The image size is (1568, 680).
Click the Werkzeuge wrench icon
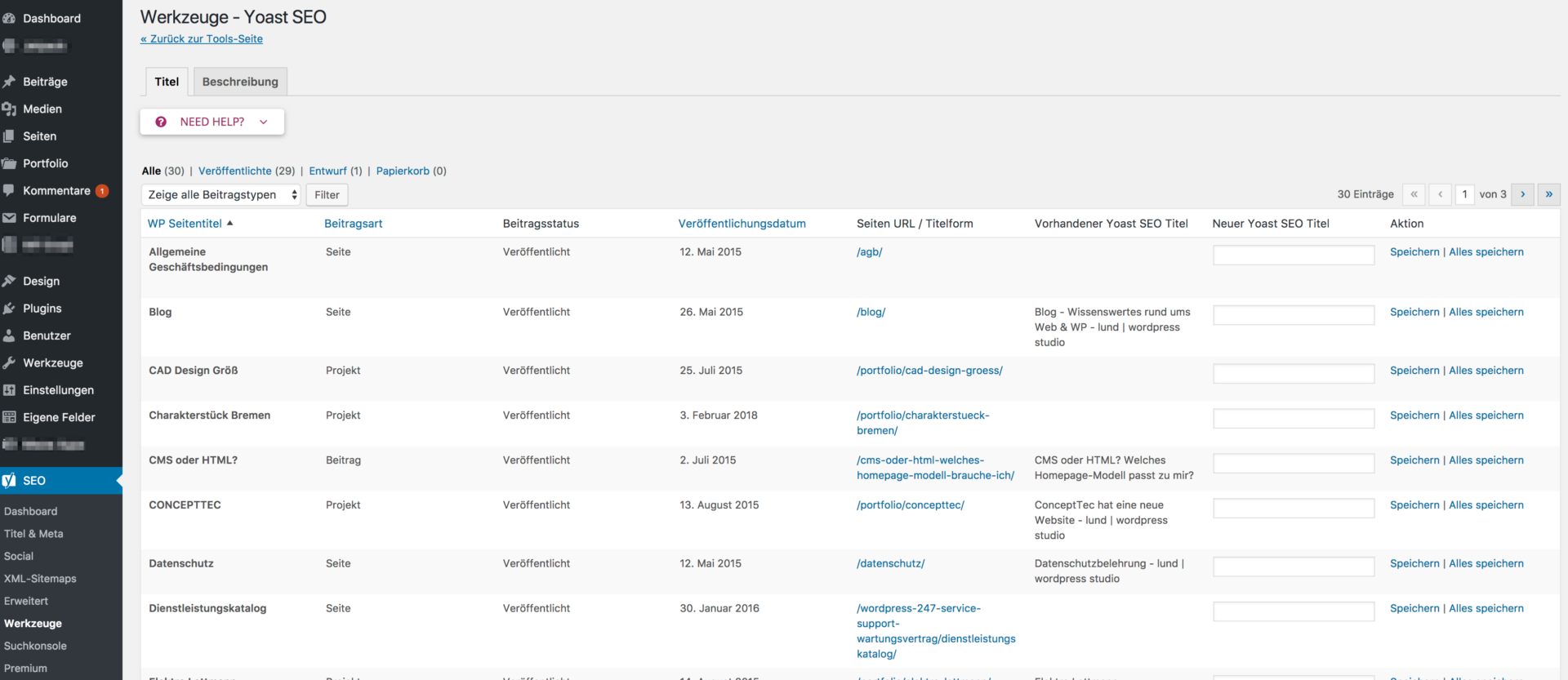[x=9, y=362]
